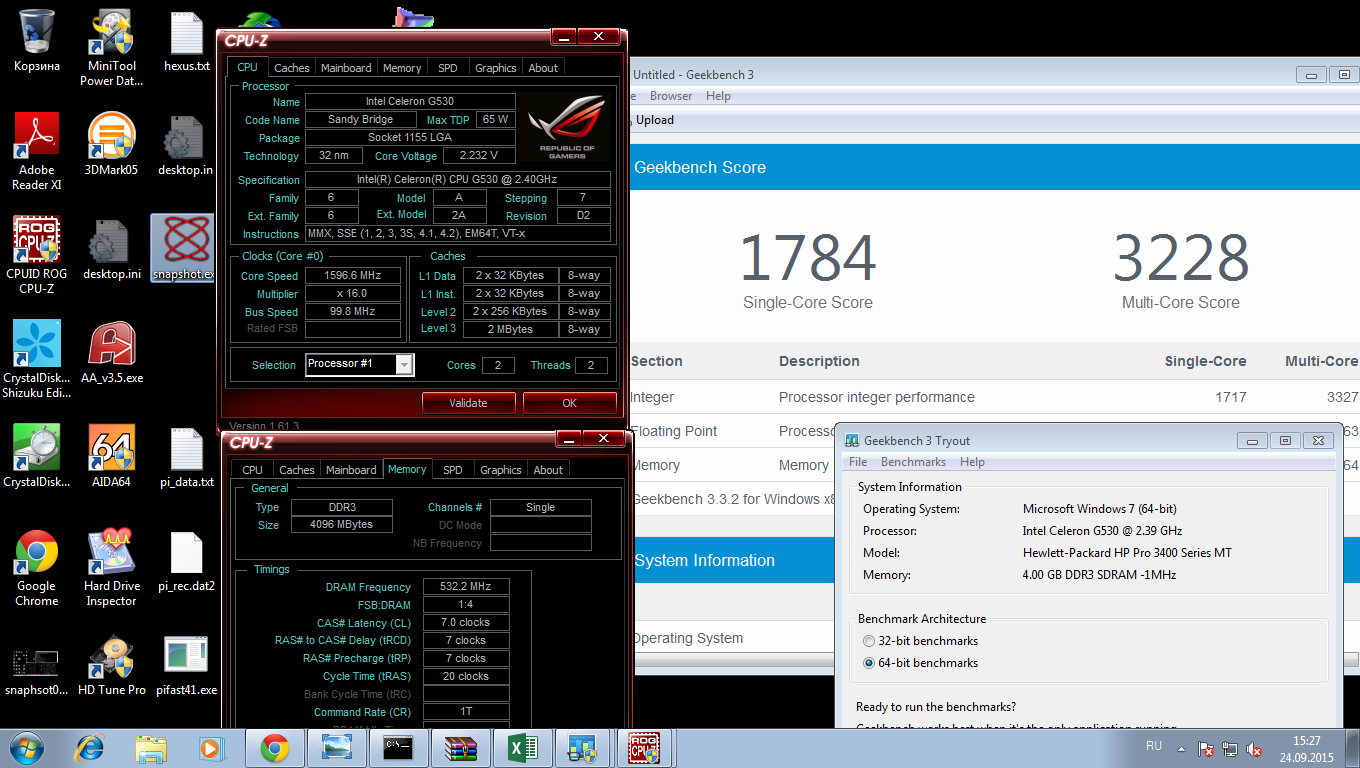Screen dimensions: 1360x768
Task: Show hidden tray icons arrow
Action: [1181, 748]
